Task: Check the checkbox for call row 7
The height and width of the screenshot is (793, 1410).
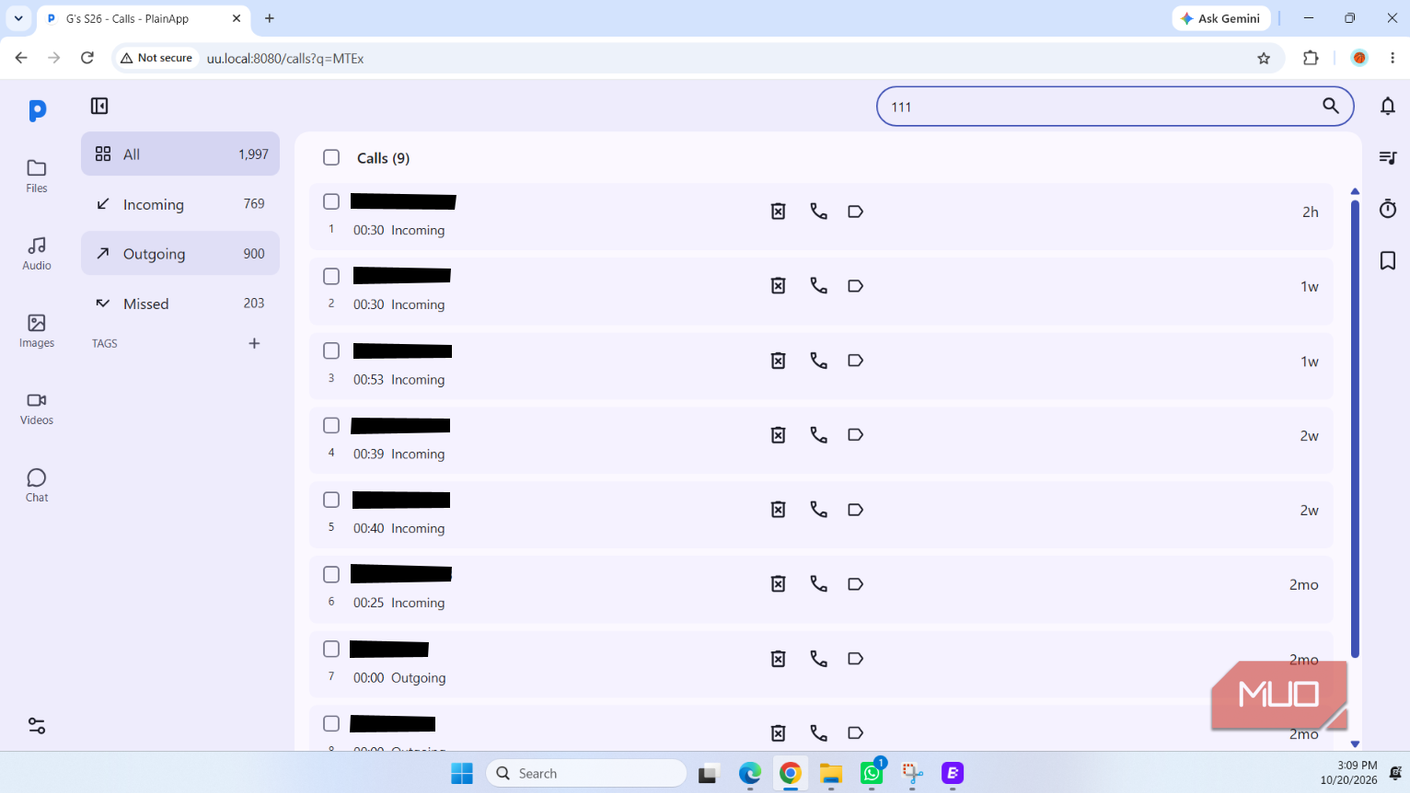Action: pyautogui.click(x=331, y=649)
